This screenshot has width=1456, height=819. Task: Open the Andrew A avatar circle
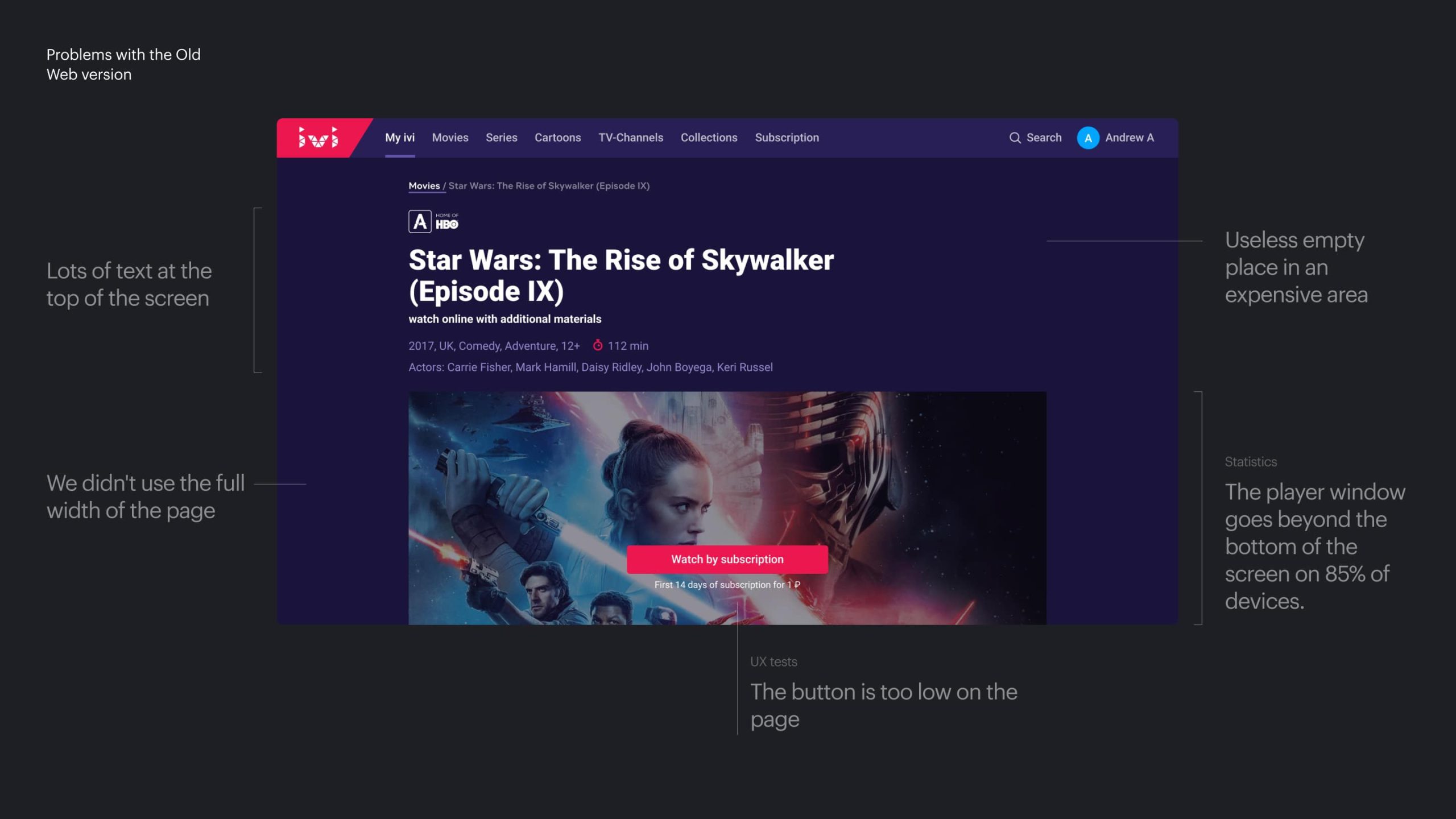[1087, 138]
